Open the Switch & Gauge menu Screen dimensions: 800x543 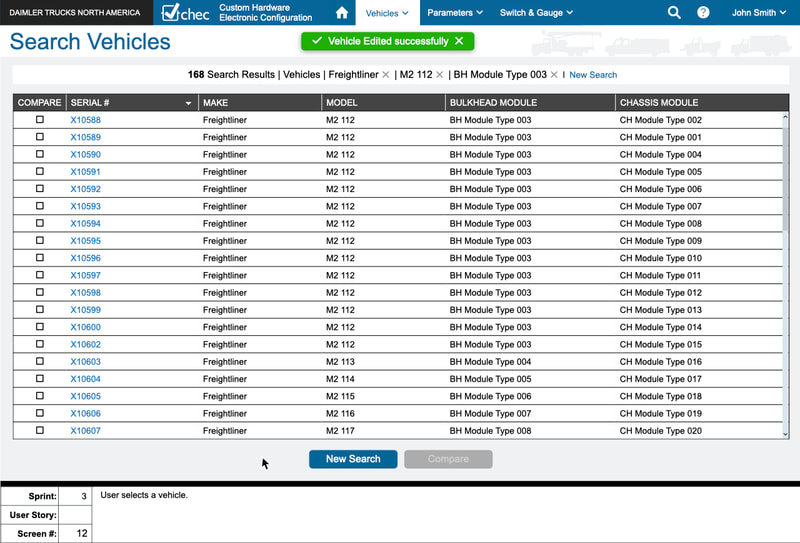tap(536, 13)
